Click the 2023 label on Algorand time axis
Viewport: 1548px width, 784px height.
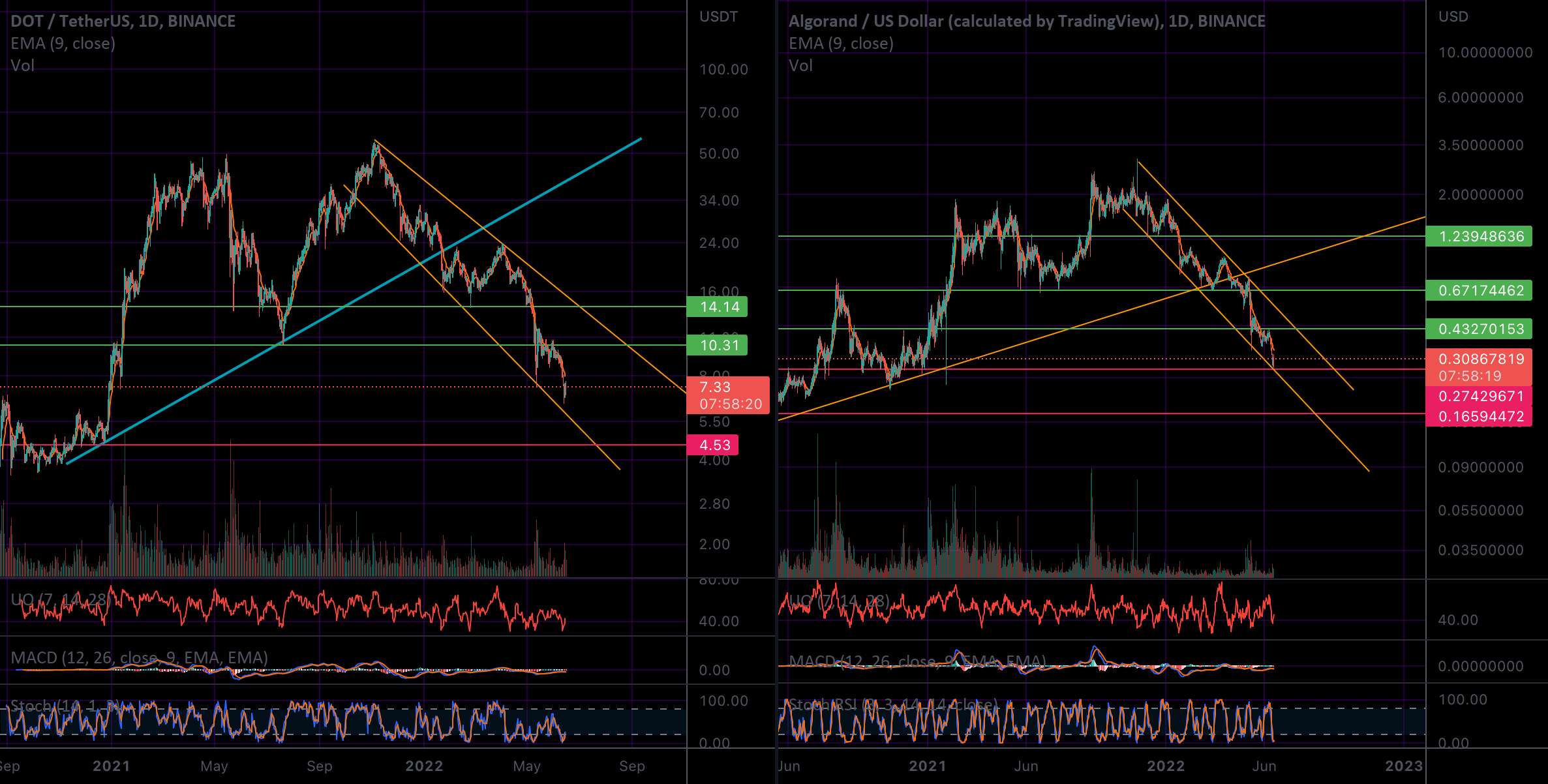click(x=1404, y=766)
